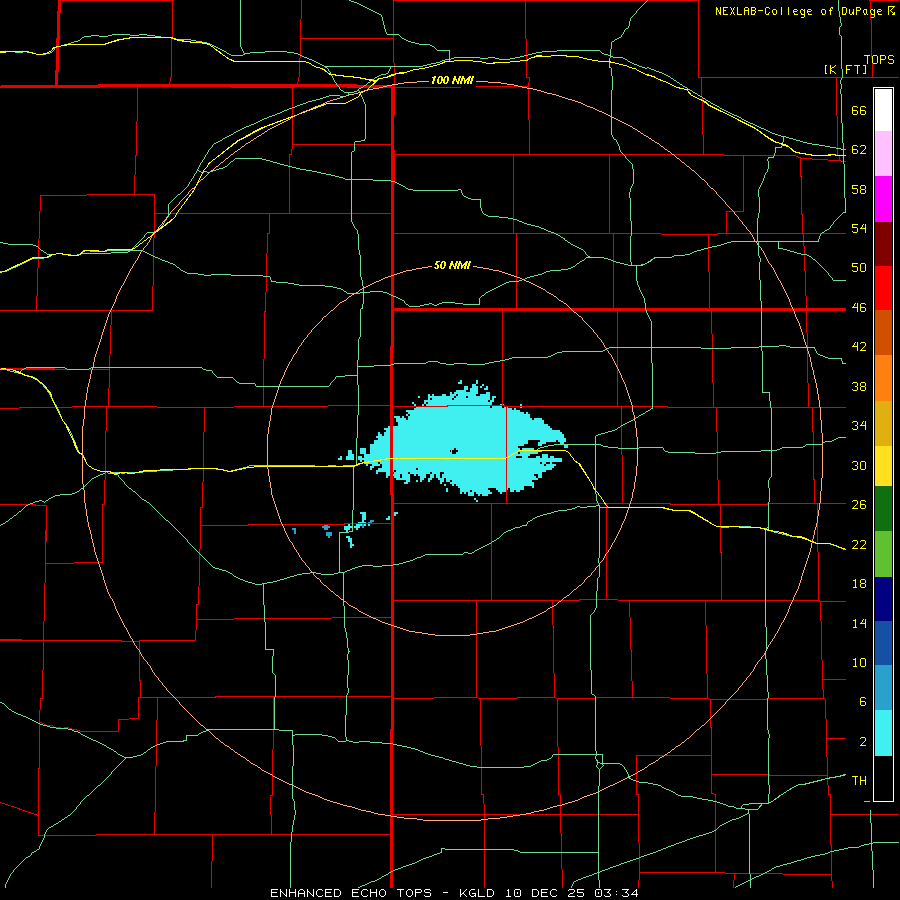
Task: Click the yellow swatch beside 30
Action: point(883,465)
